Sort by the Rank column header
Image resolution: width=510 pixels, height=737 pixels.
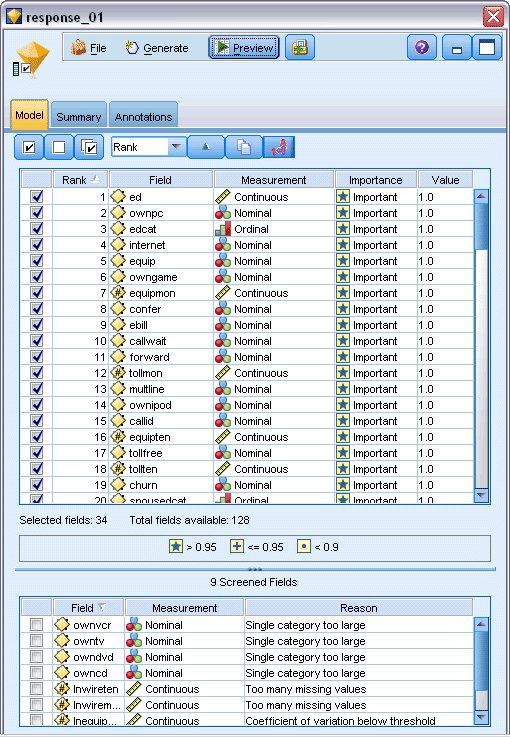point(80,180)
